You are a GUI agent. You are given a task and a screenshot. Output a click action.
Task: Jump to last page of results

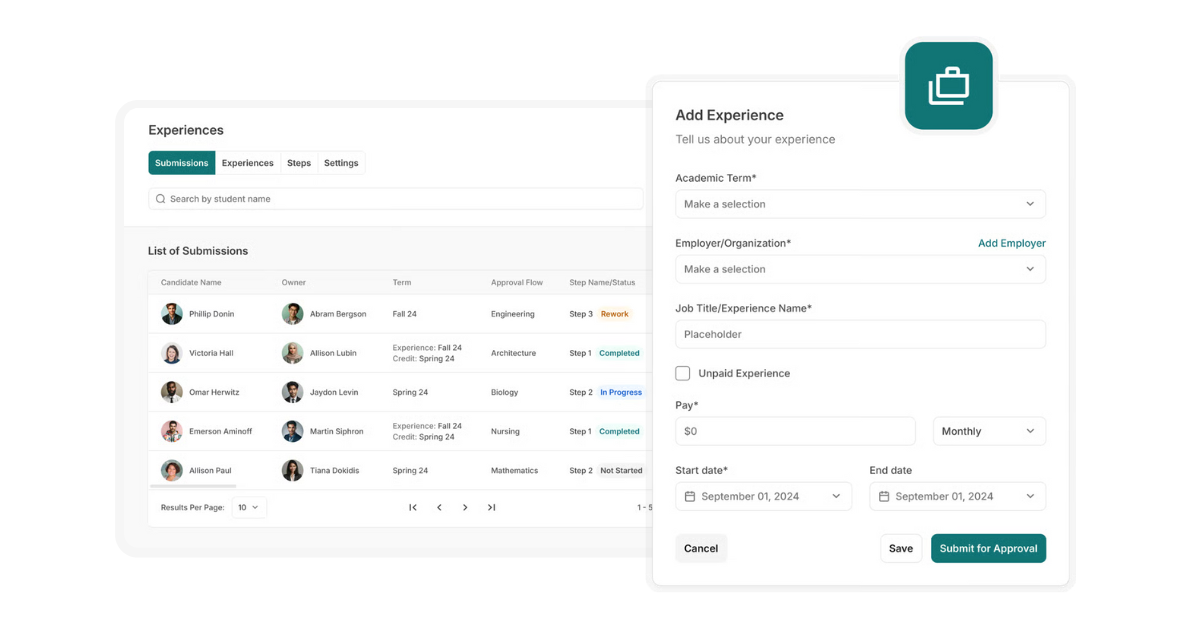pyautogui.click(x=491, y=508)
